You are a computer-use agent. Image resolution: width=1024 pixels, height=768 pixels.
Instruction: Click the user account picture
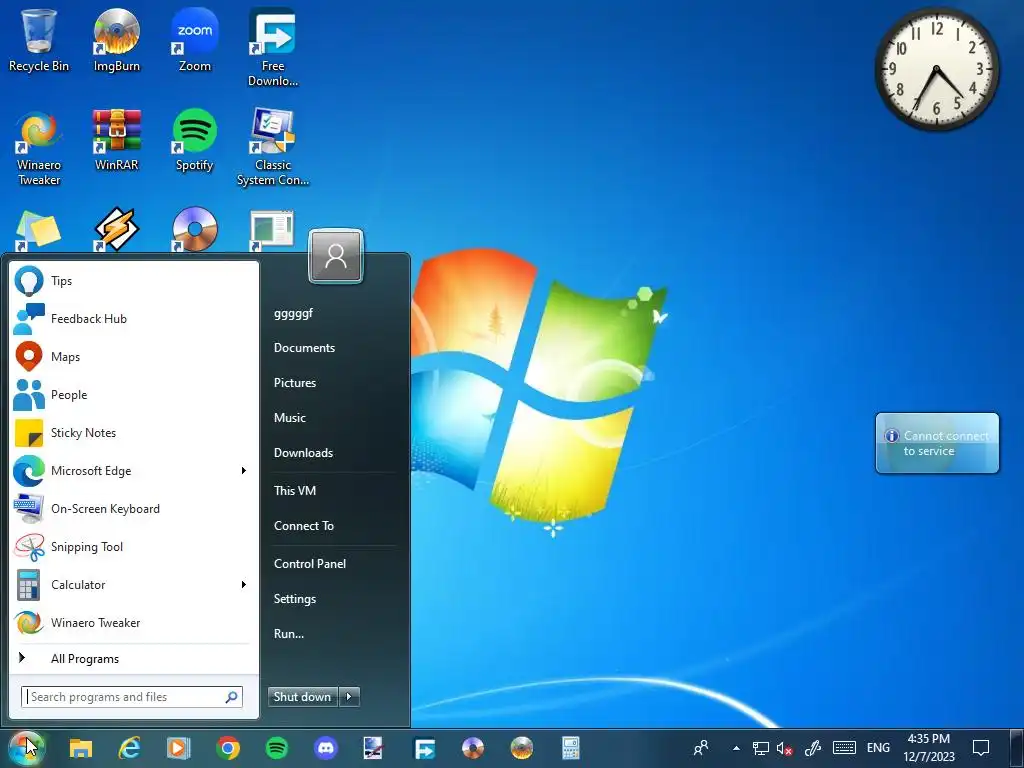tap(336, 256)
